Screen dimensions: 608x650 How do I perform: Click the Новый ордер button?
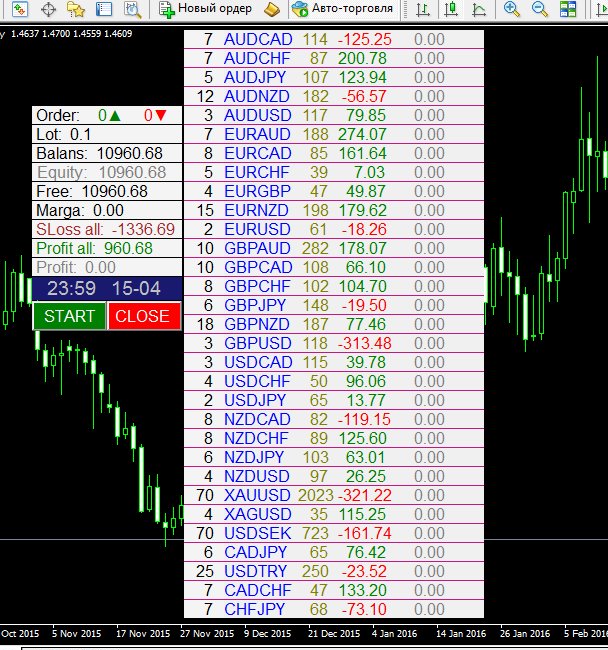coord(206,9)
